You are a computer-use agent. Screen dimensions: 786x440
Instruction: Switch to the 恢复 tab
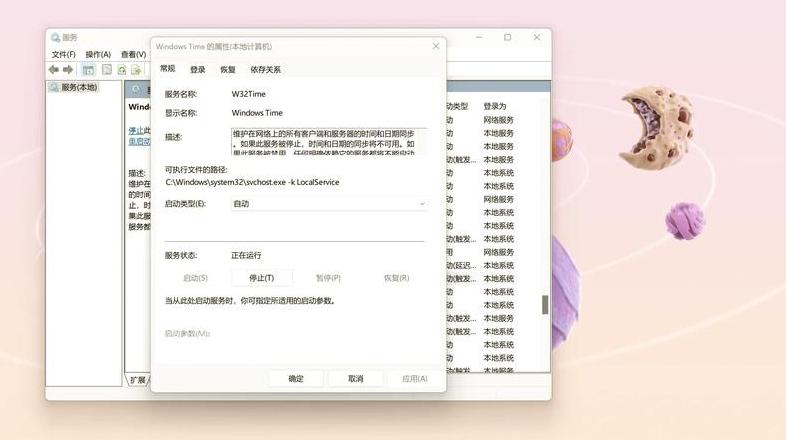[228, 70]
